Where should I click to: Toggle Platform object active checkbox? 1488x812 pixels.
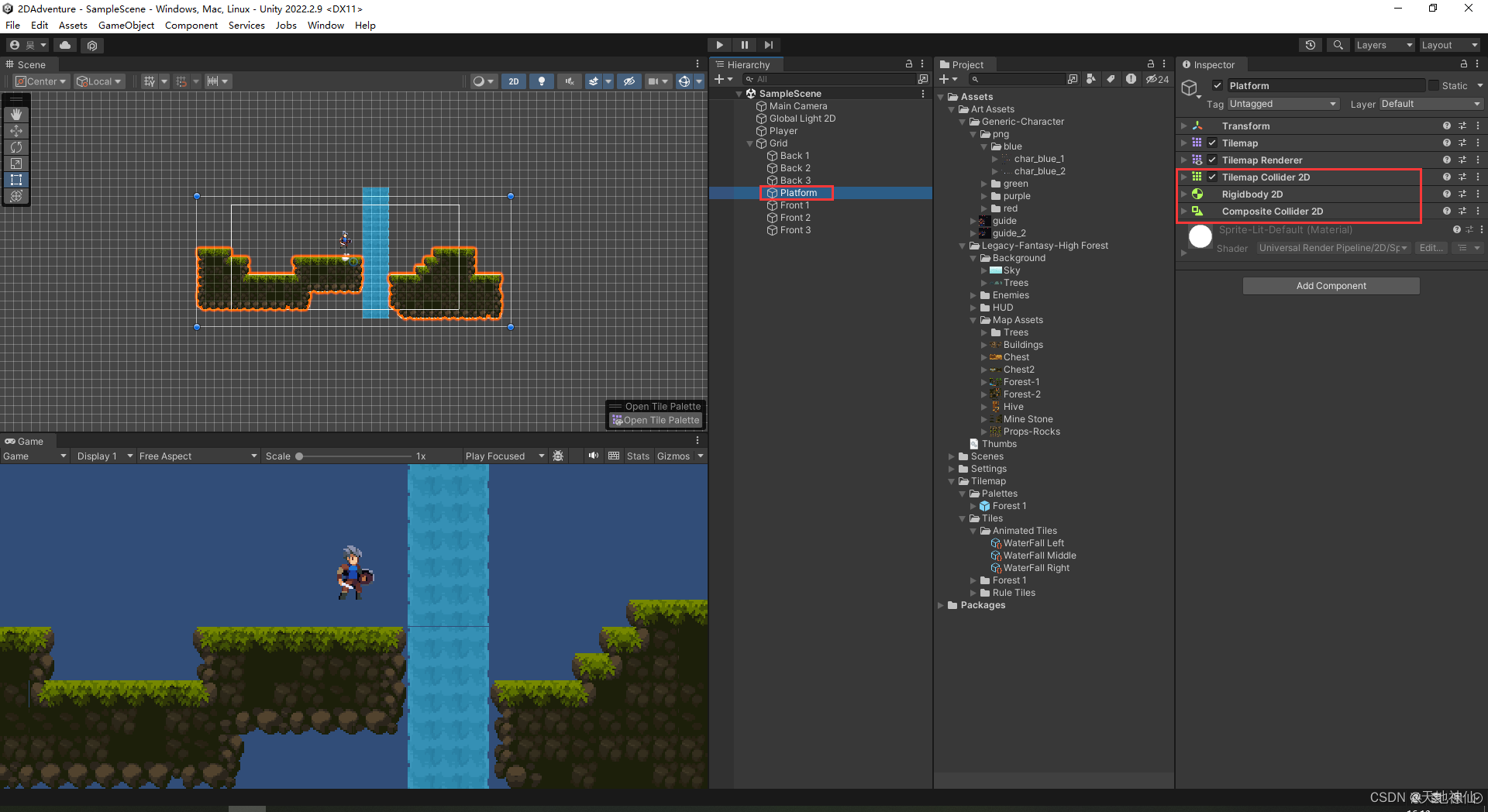click(1218, 85)
